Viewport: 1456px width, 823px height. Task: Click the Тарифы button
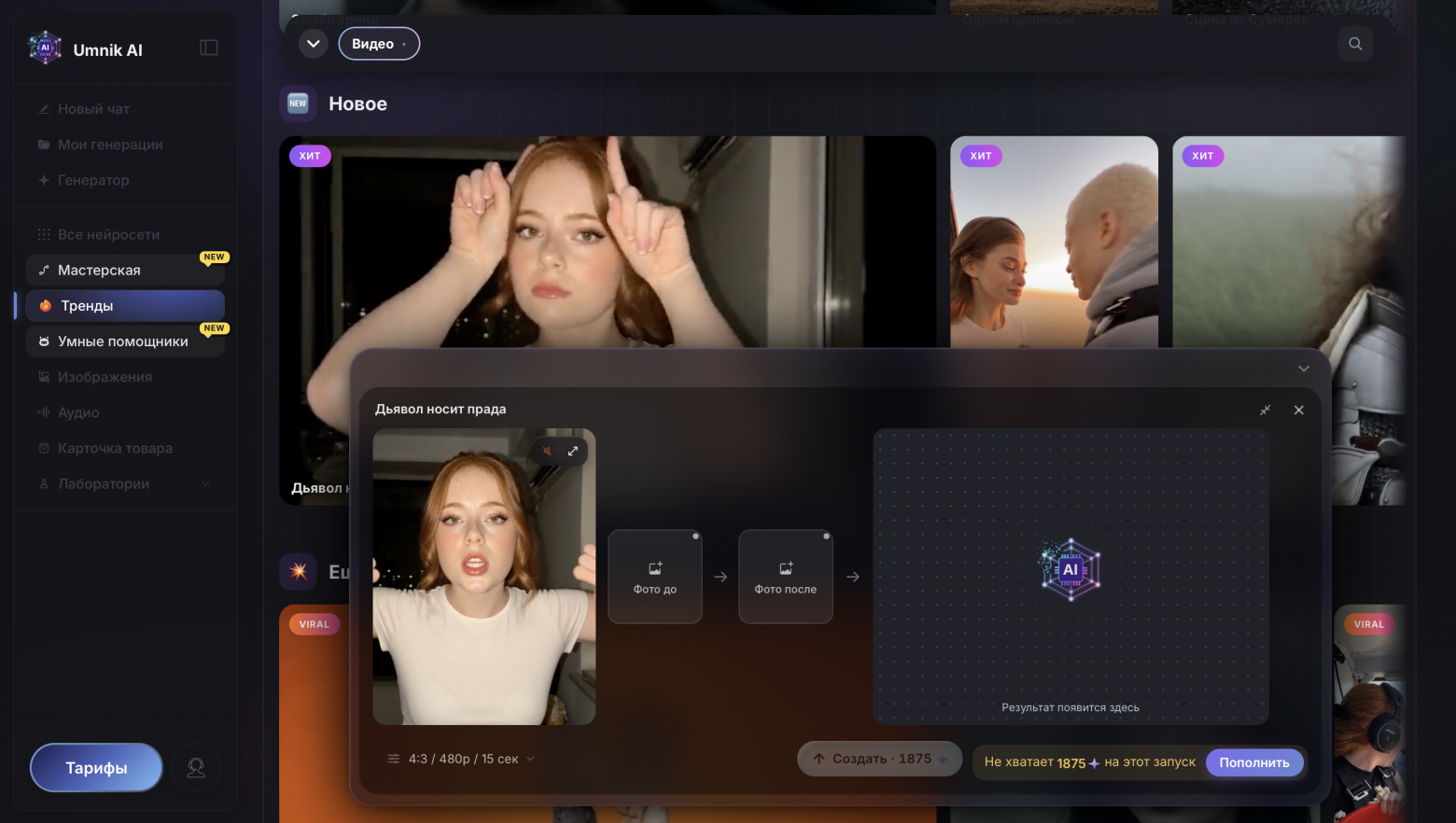tap(96, 767)
